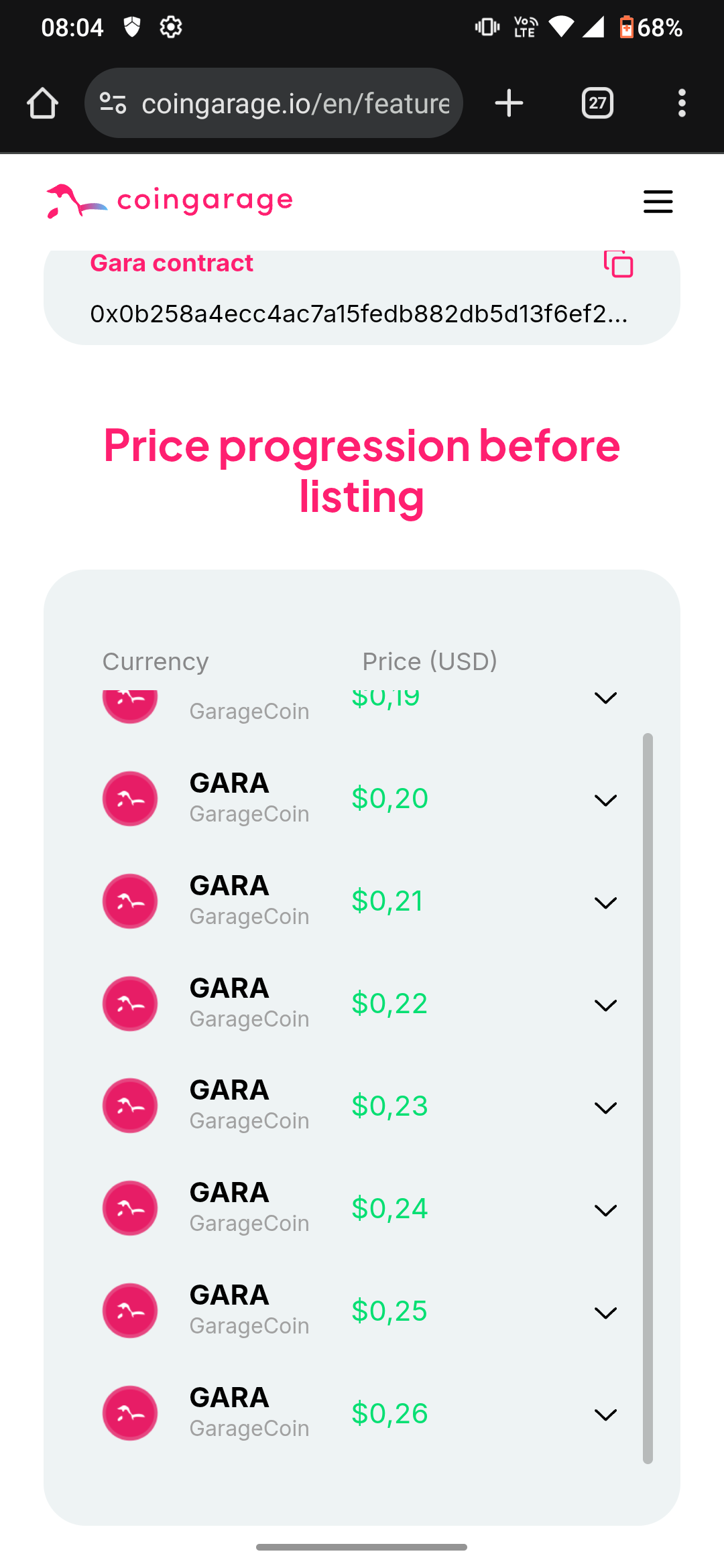Screen dimensions: 724x1568
Task: Open the tab switcher showing 27 tabs
Action: pos(597,103)
